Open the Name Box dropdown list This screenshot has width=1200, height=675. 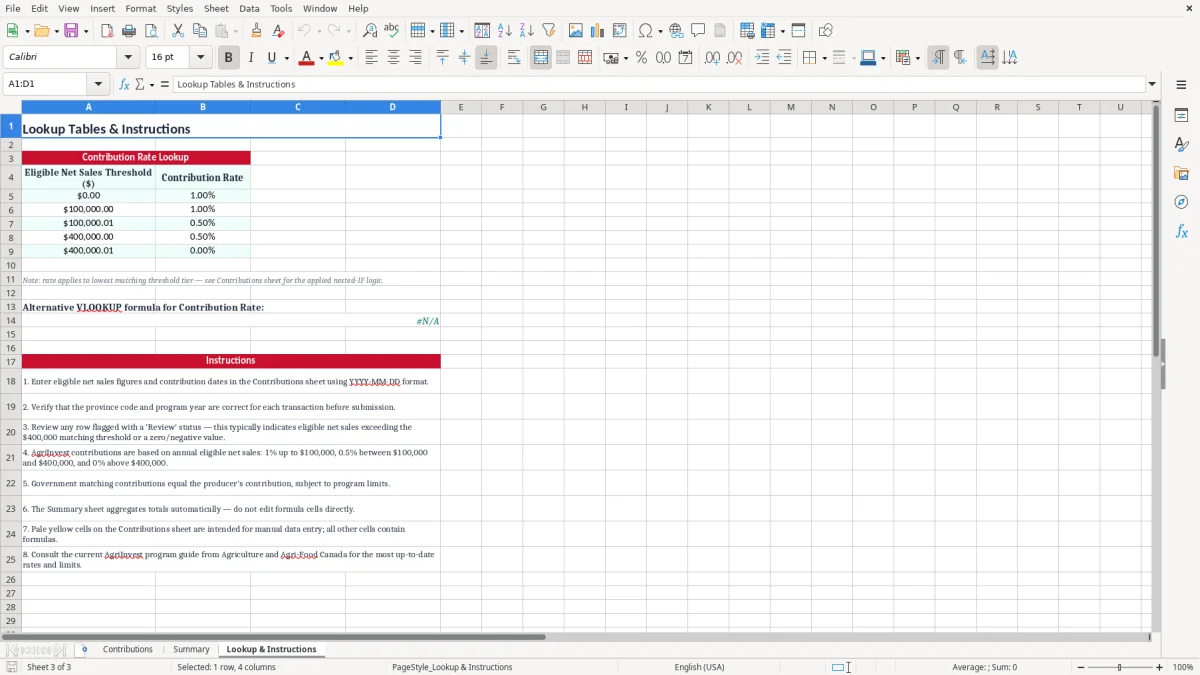(x=98, y=84)
